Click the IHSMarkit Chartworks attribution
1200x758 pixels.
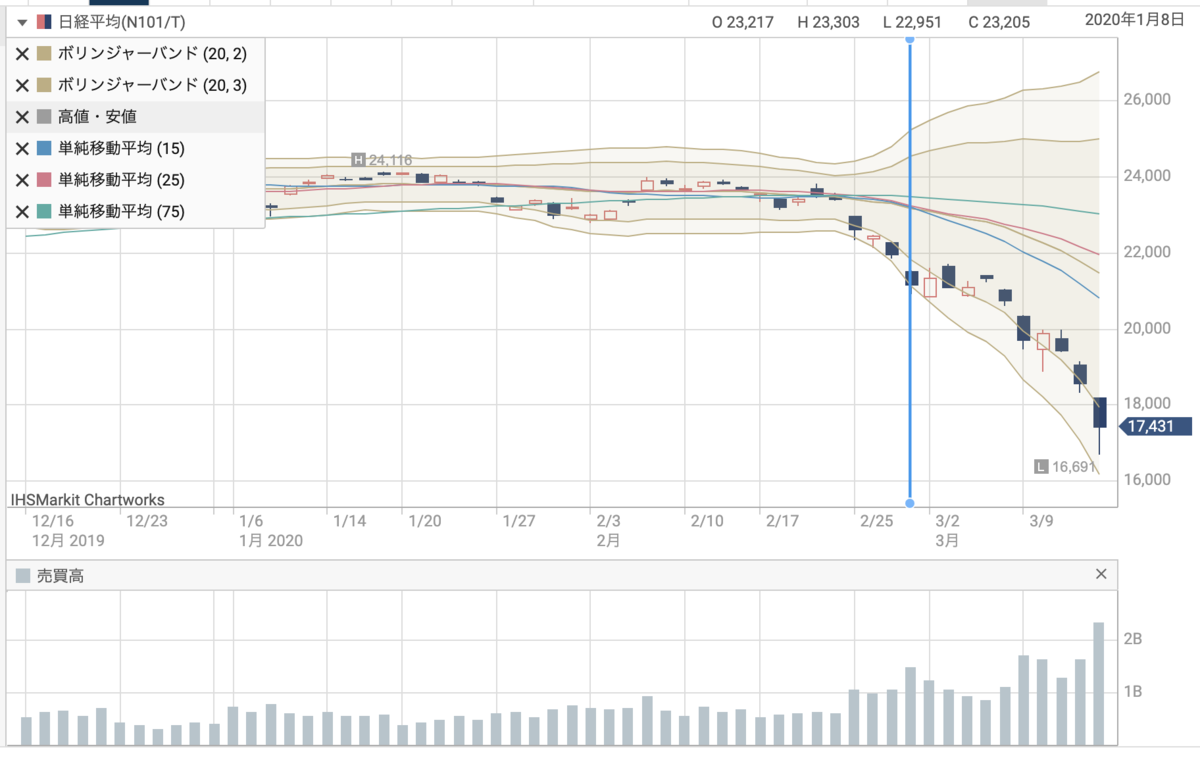pos(87,499)
